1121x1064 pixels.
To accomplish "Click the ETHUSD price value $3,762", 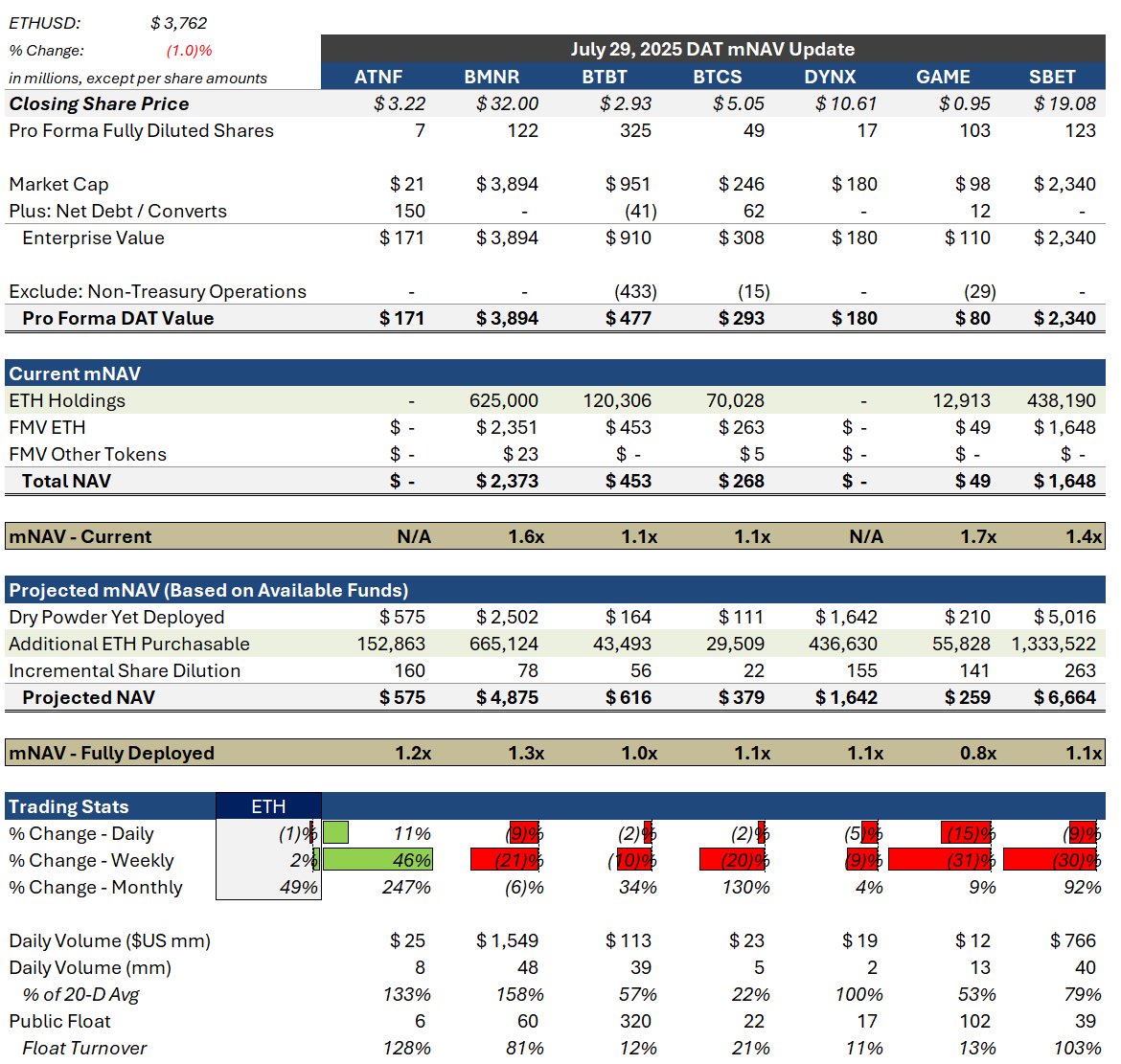I will point(179,23).
